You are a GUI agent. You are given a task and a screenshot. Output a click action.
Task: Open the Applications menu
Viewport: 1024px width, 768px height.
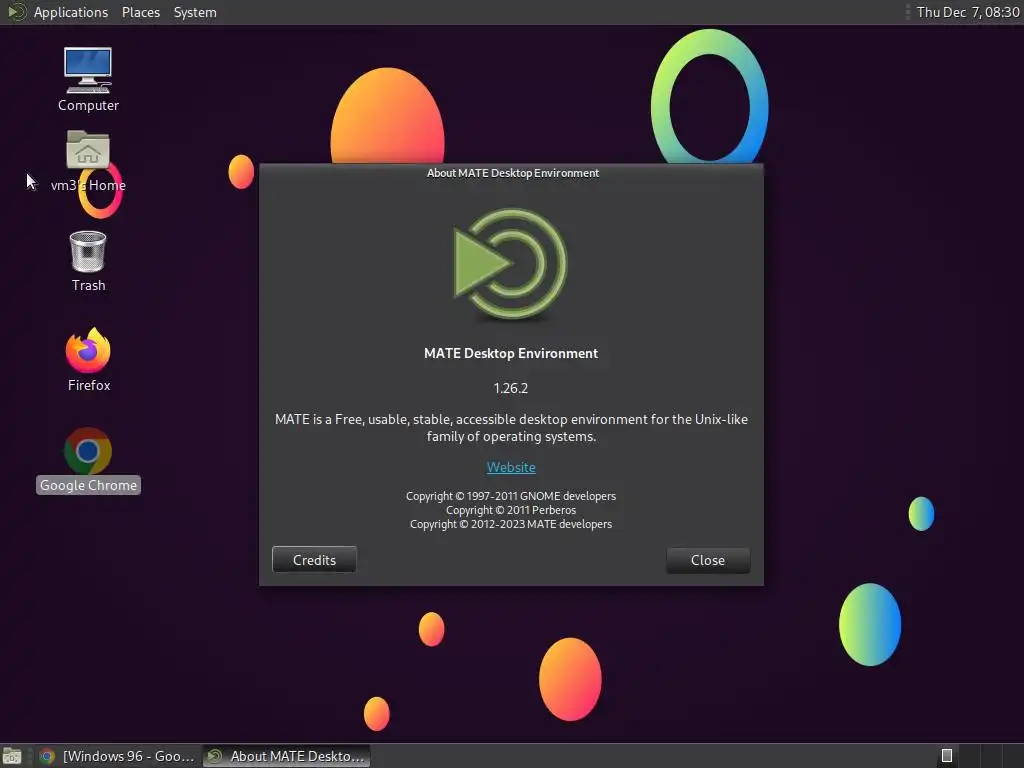tap(71, 12)
